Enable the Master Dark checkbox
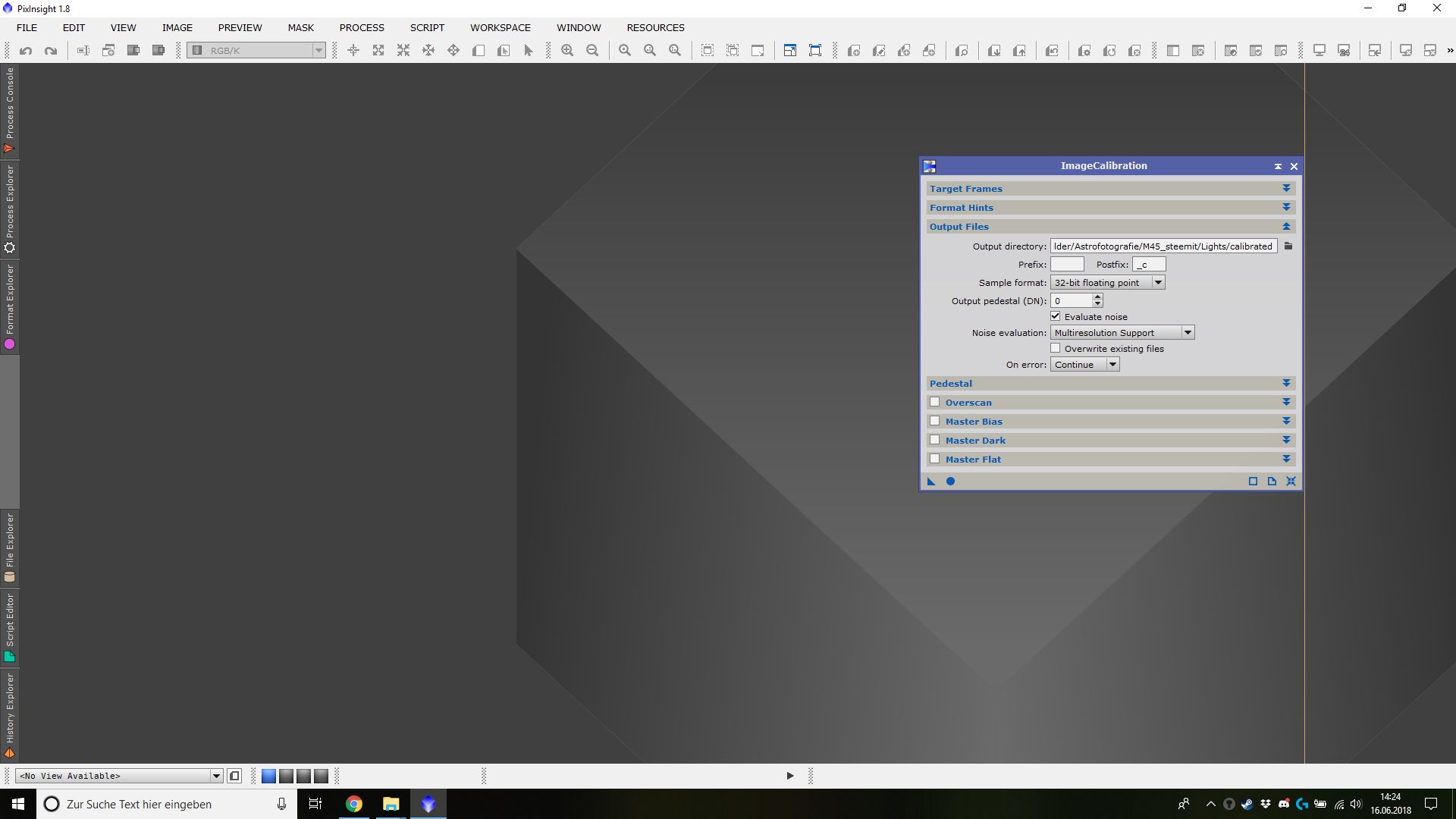The width and height of the screenshot is (1456, 819). point(935,440)
